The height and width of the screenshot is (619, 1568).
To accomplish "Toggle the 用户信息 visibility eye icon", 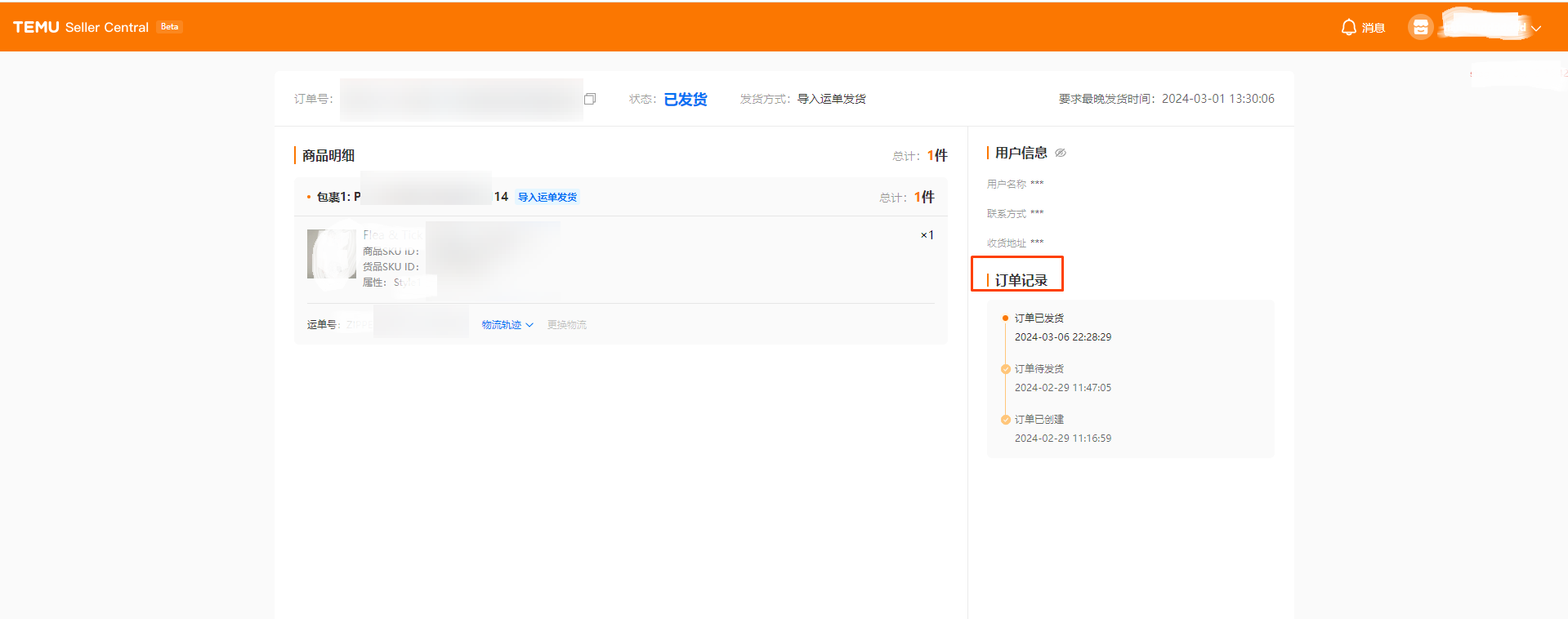I will pyautogui.click(x=1061, y=153).
